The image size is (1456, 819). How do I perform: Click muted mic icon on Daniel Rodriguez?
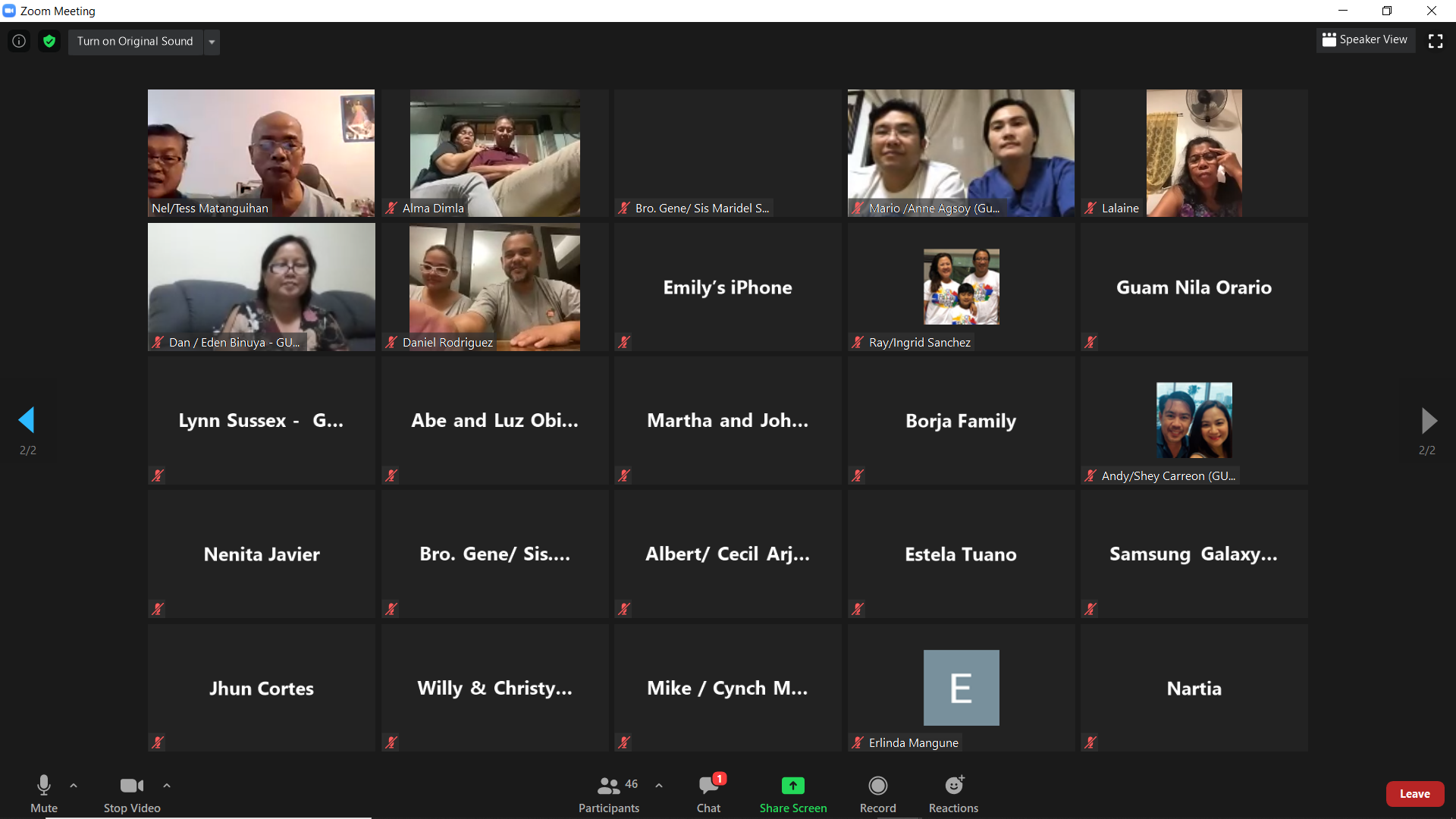(x=391, y=342)
